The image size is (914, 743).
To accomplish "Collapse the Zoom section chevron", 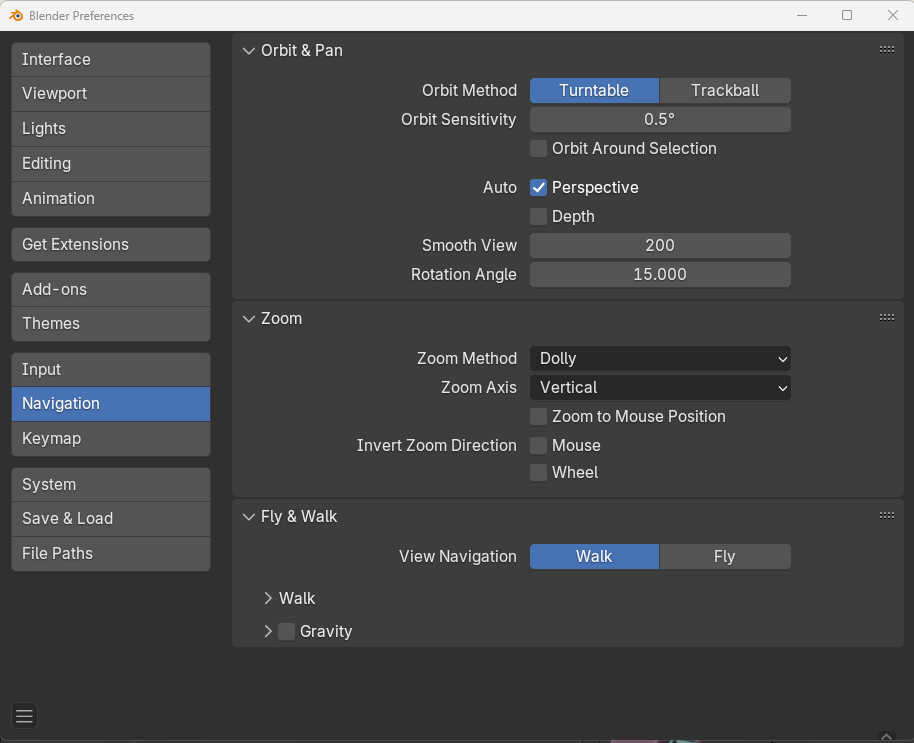I will [249, 319].
